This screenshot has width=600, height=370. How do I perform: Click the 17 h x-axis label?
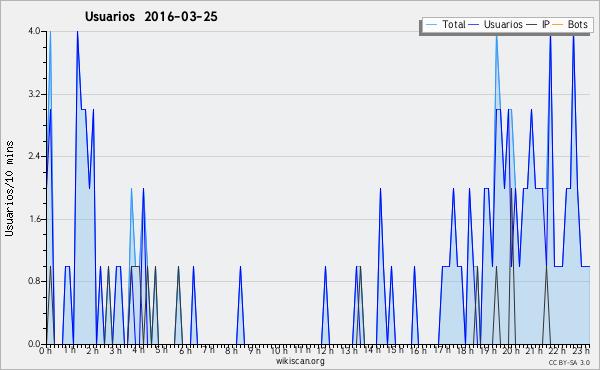point(442,350)
